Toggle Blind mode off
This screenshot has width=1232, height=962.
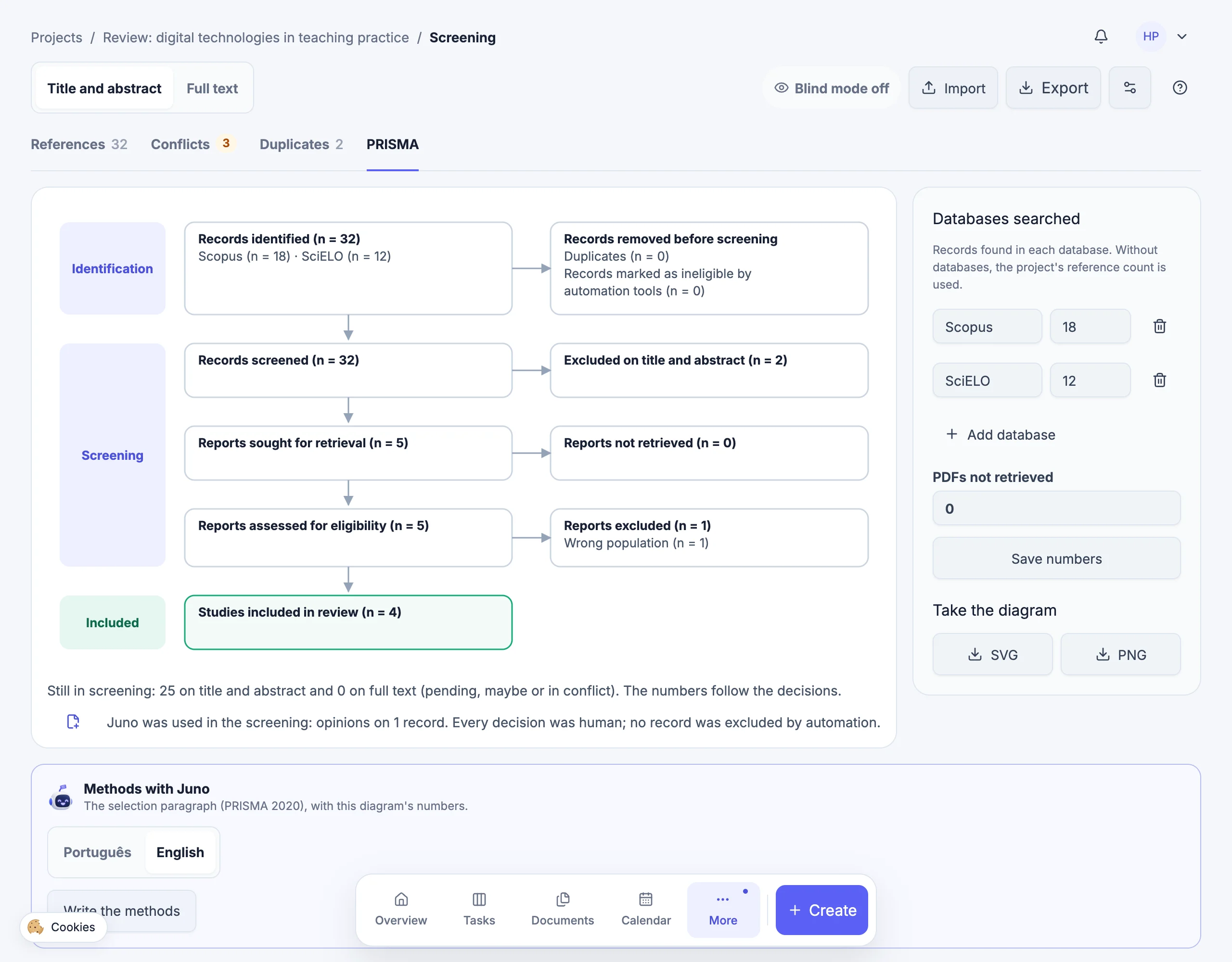pos(831,88)
